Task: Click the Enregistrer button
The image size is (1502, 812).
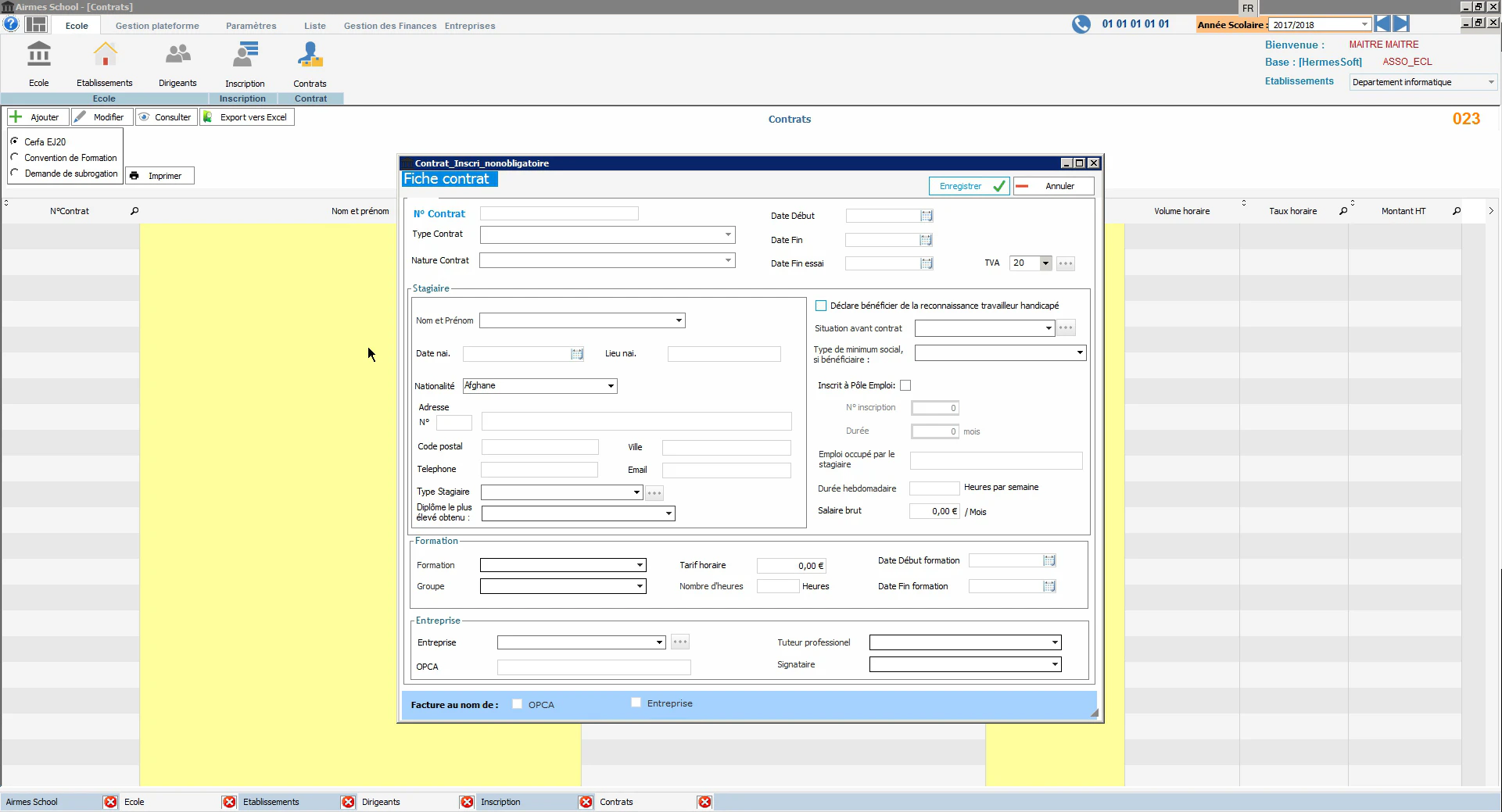Action: click(x=970, y=186)
